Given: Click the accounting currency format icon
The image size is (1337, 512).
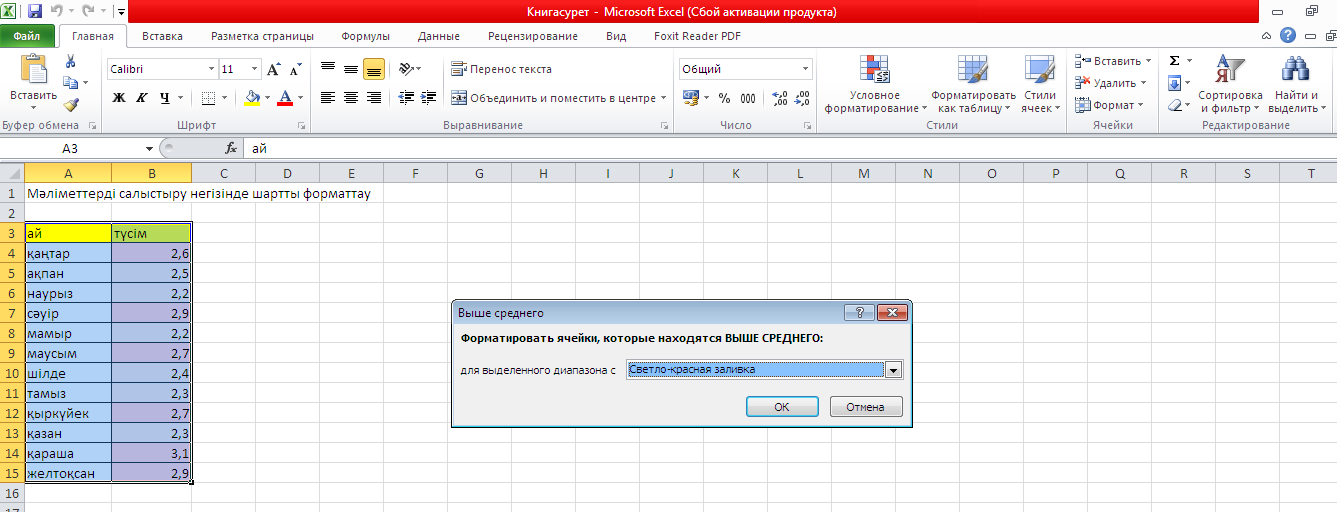Looking at the screenshot, I should 691,98.
